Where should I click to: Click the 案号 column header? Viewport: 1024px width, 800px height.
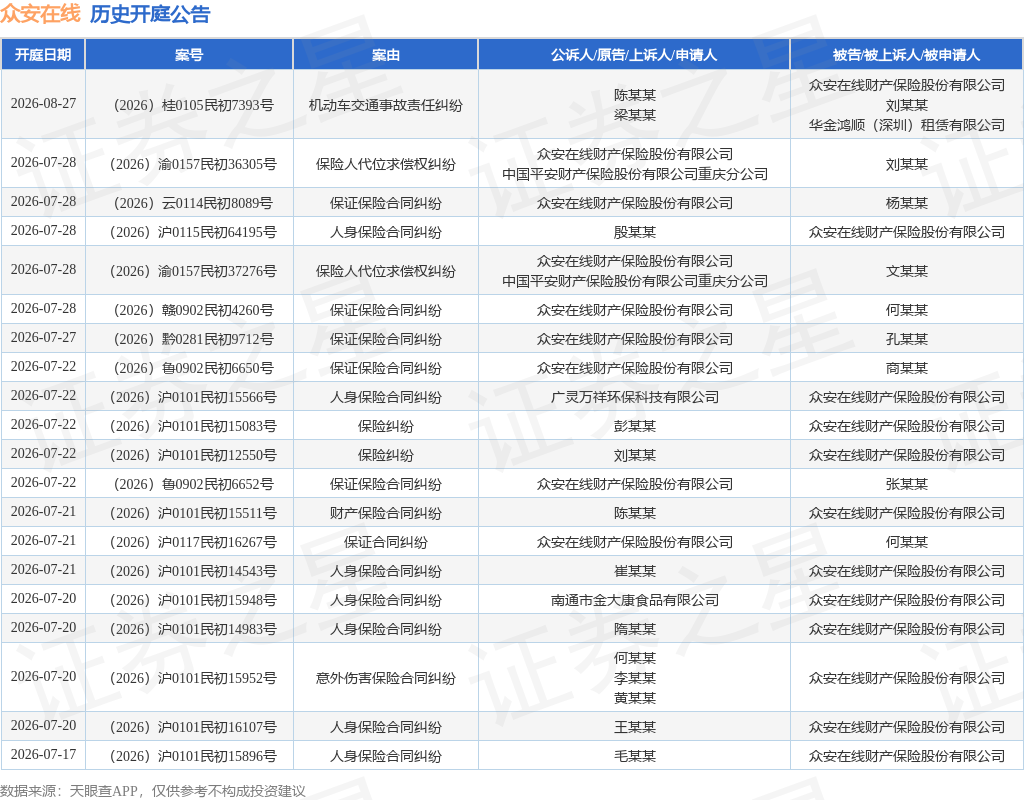coord(189,55)
